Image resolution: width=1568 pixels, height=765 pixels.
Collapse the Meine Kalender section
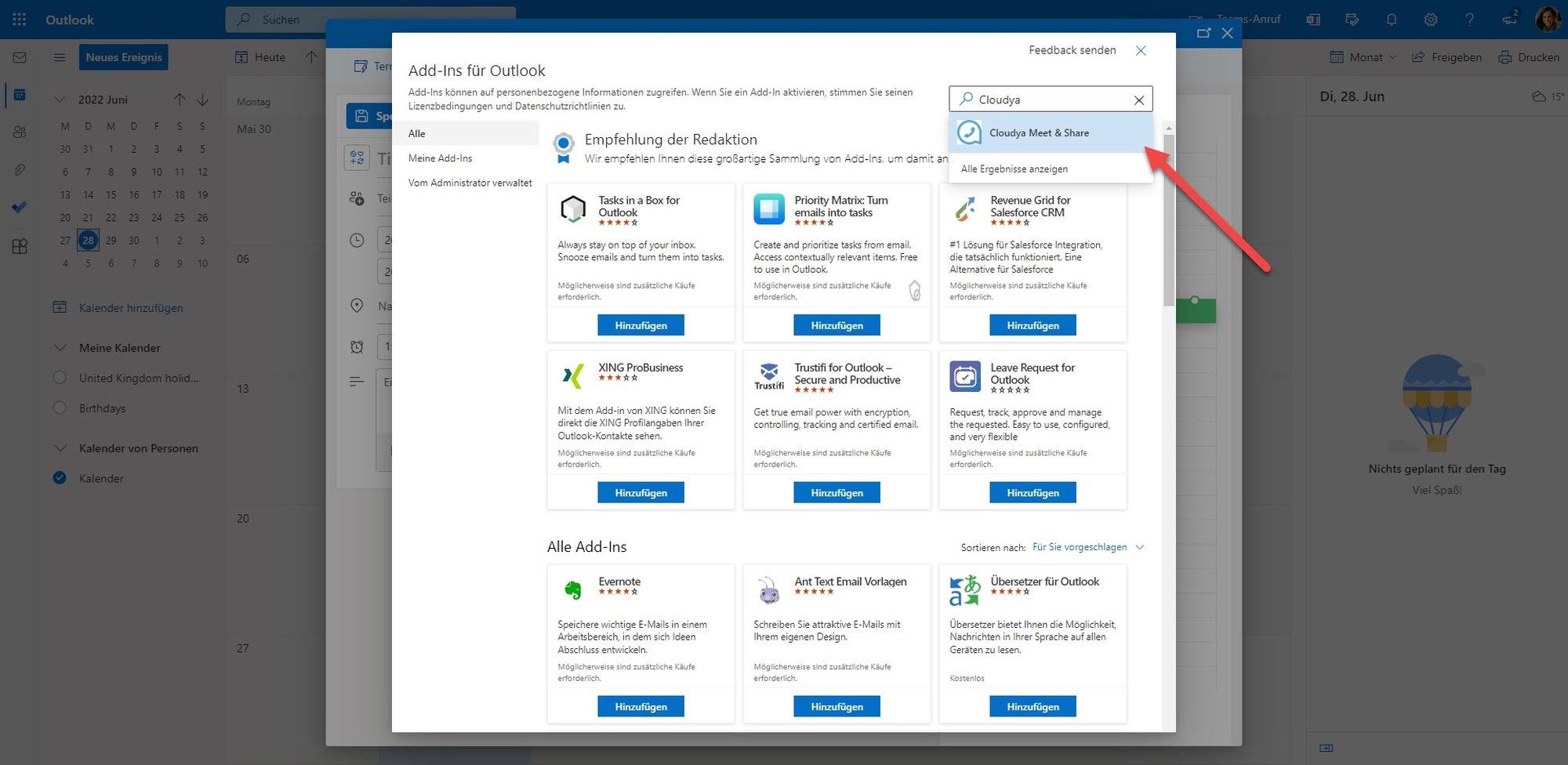pos(60,347)
